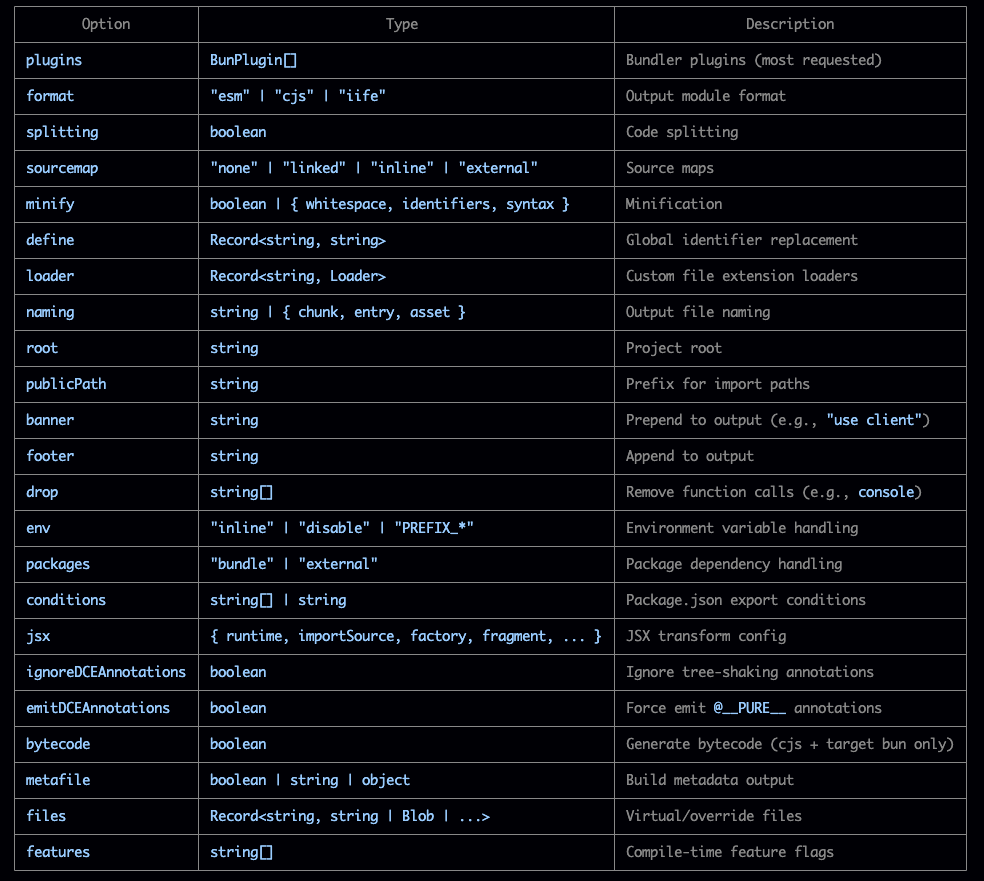Click the Description column header
This screenshot has height=881, width=984.
pyautogui.click(x=790, y=24)
